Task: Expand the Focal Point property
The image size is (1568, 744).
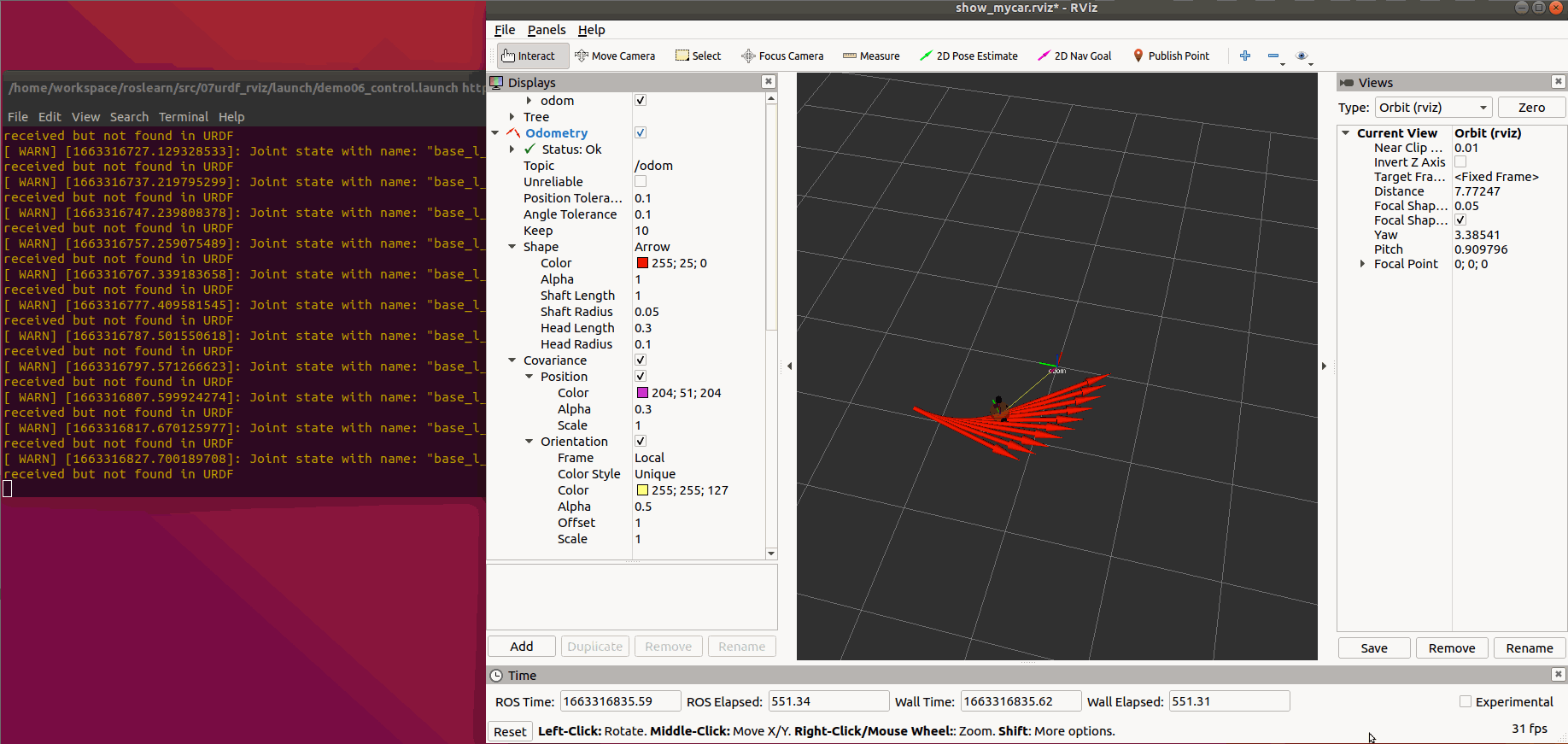Action: click(1363, 264)
